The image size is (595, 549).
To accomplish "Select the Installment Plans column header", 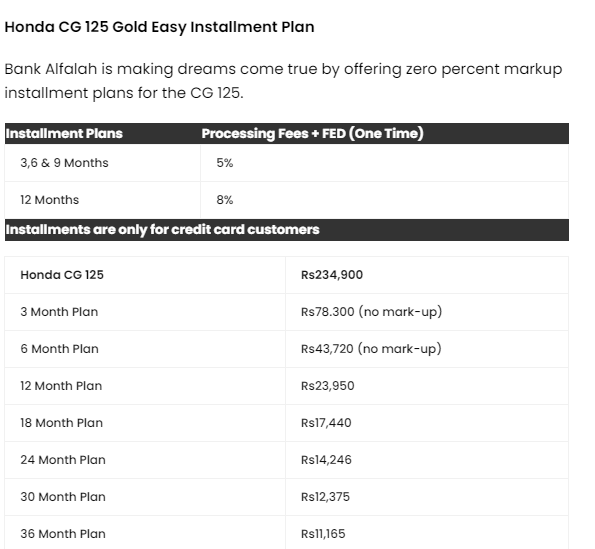I will point(64,134).
